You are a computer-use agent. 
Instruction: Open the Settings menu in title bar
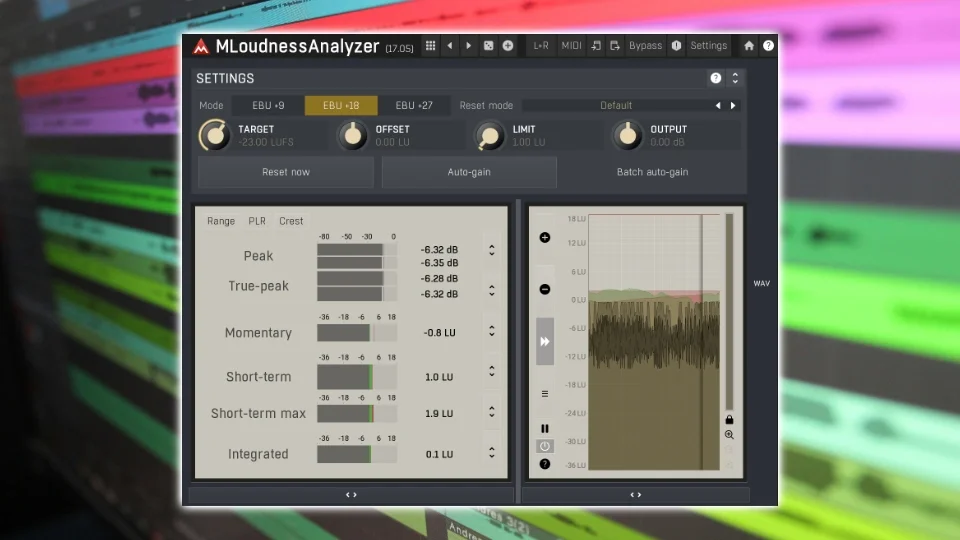pyautogui.click(x=708, y=45)
